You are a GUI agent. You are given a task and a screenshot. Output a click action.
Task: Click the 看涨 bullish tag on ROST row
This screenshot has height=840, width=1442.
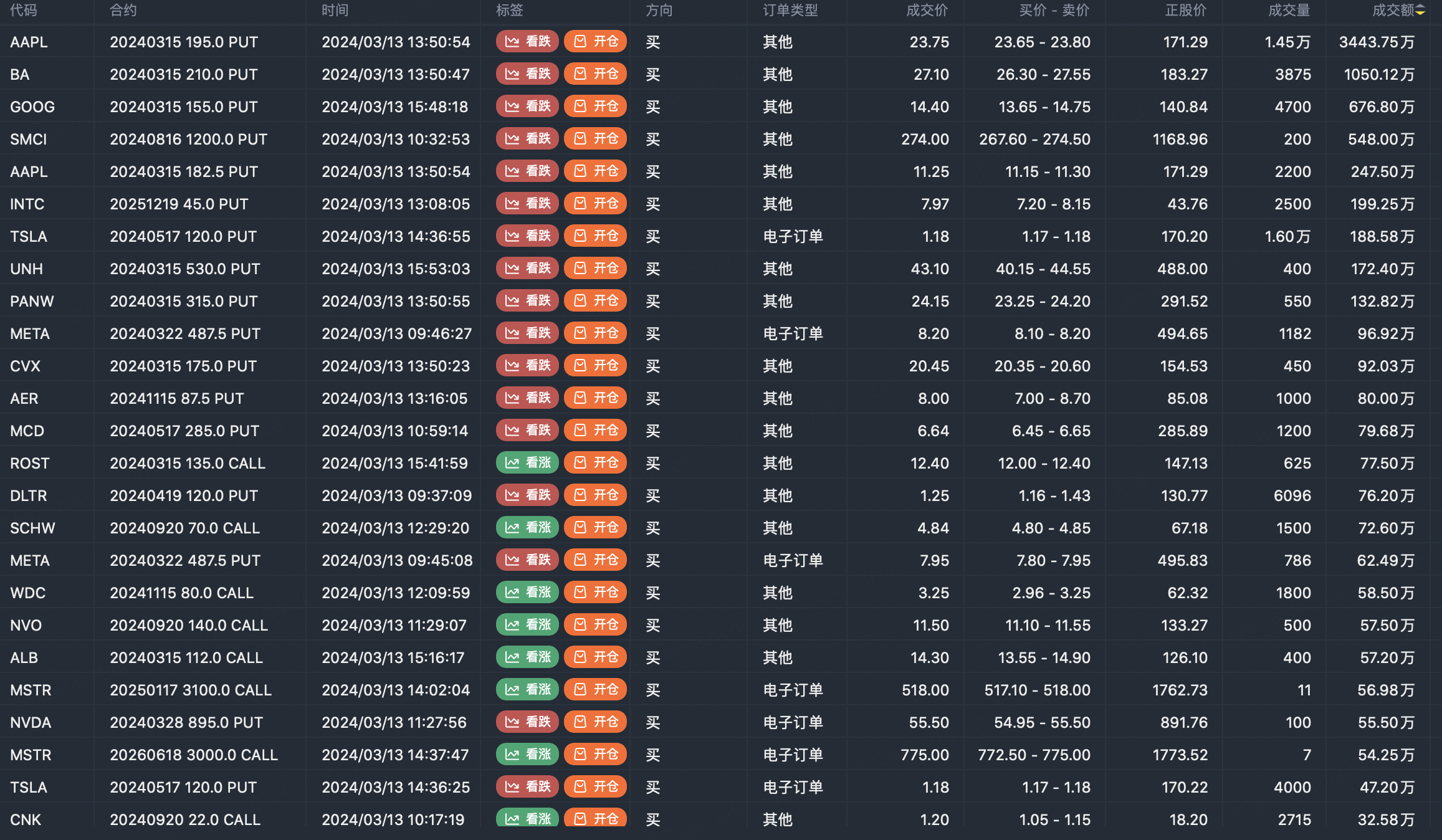tap(527, 463)
